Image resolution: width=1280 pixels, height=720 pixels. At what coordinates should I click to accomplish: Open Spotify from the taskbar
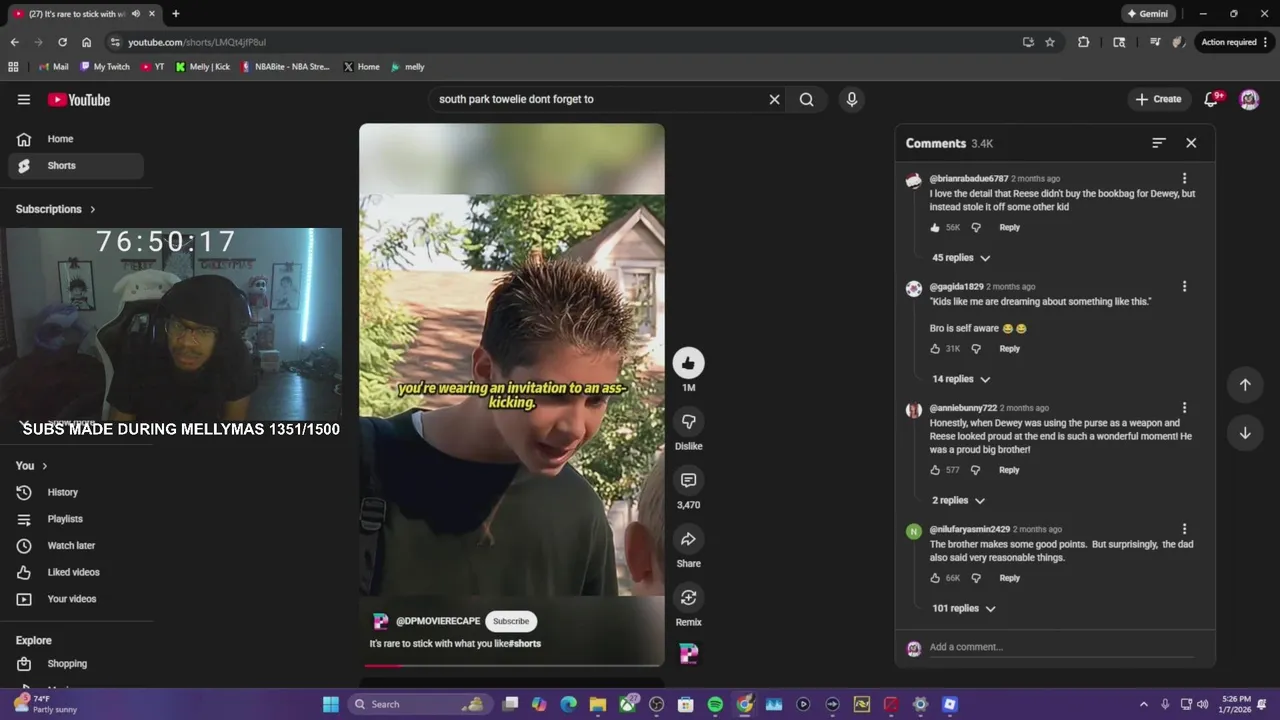[x=715, y=704]
